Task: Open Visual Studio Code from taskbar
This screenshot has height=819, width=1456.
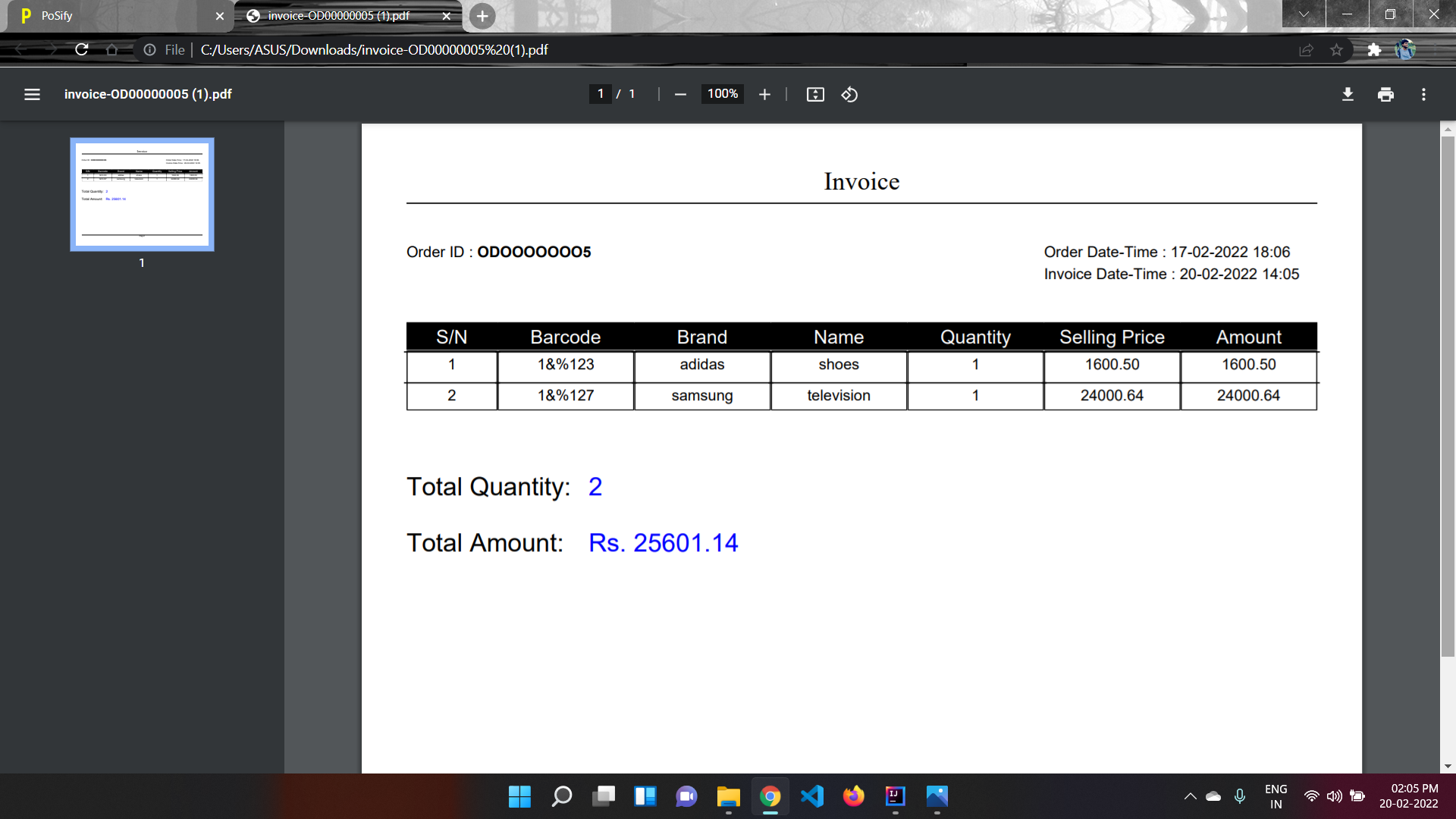Action: (x=811, y=796)
